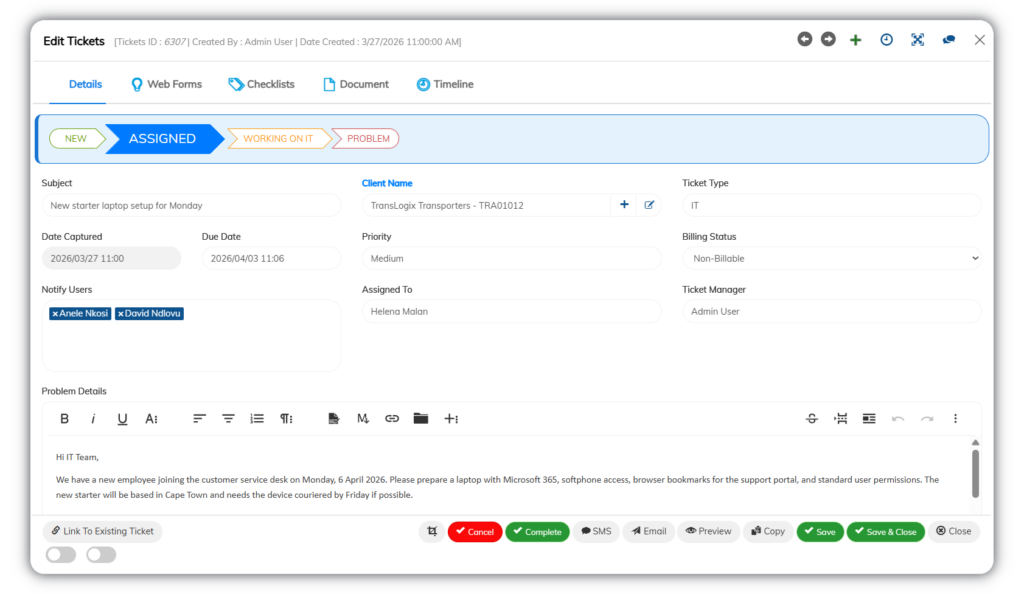The width and height of the screenshot is (1024, 594).
Task: Add new client with plus icon
Action: tap(624, 205)
